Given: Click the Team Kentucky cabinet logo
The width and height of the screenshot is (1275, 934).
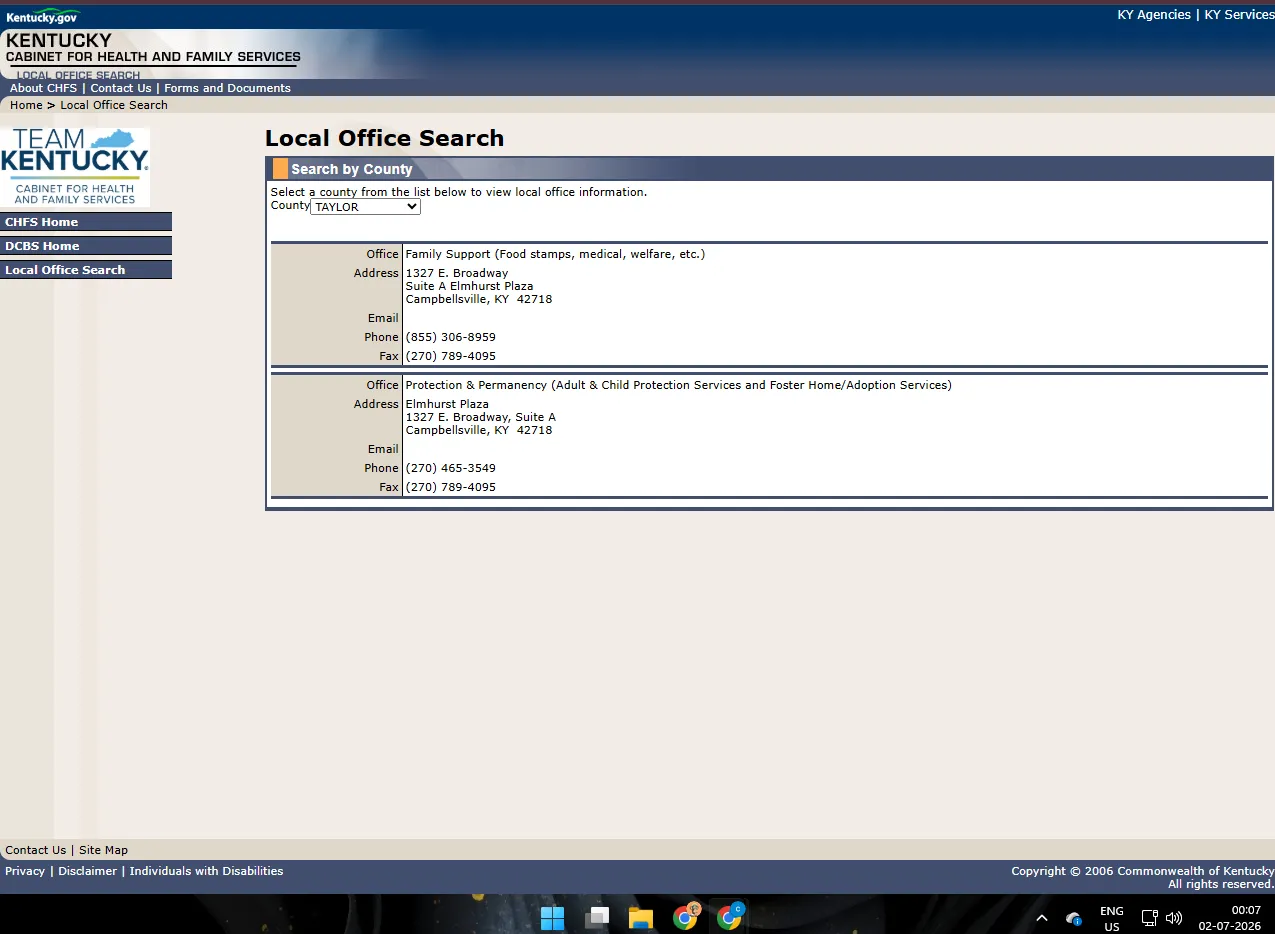Looking at the screenshot, I should pos(75,167).
